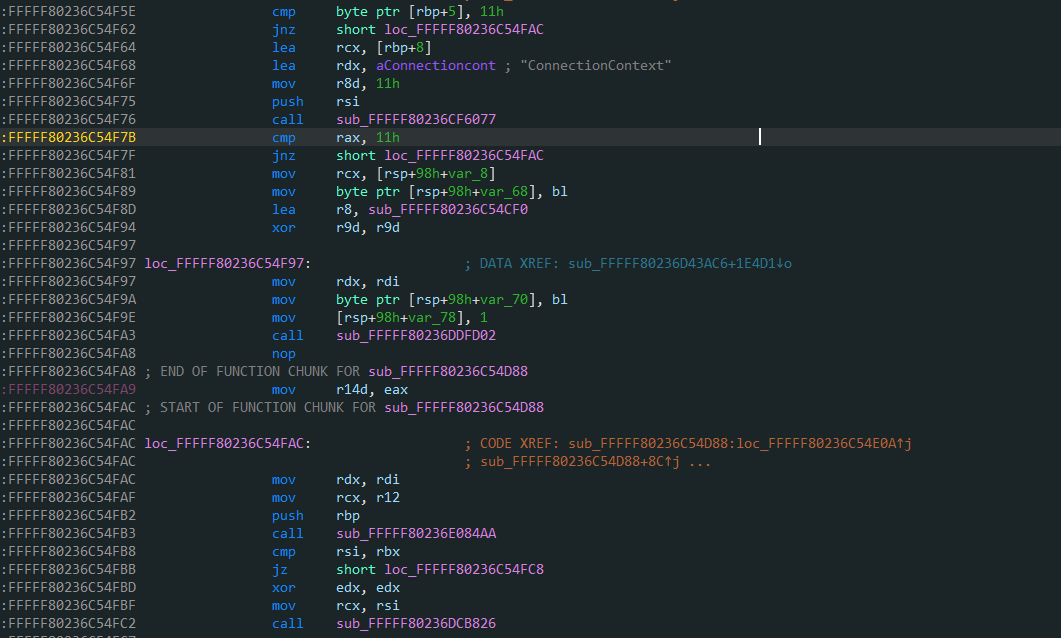Click call target sub_FFFFF80236DDFD02

(416, 335)
